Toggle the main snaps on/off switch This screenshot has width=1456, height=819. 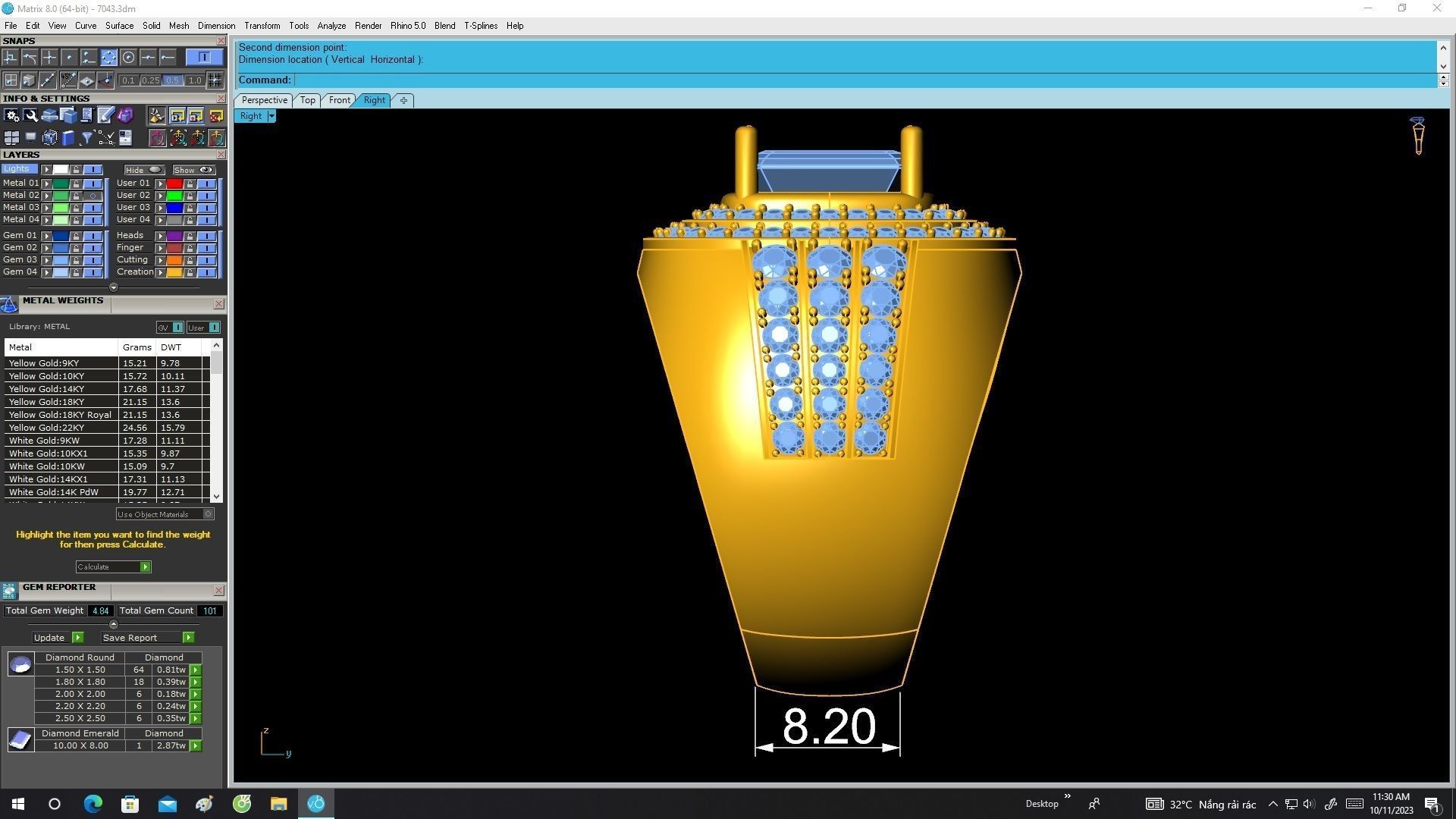point(203,58)
